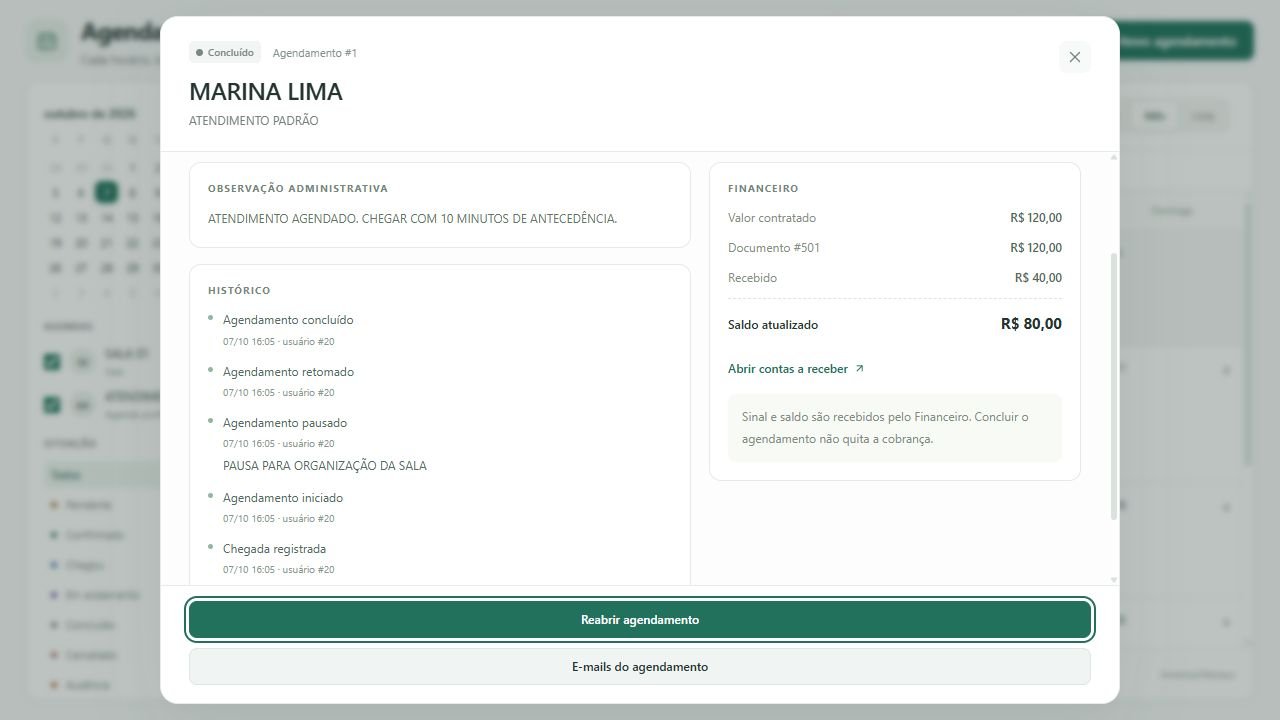Select 'Em andamento' status filter in background sidebar
Screen dimensions: 1280x720
[102, 595]
